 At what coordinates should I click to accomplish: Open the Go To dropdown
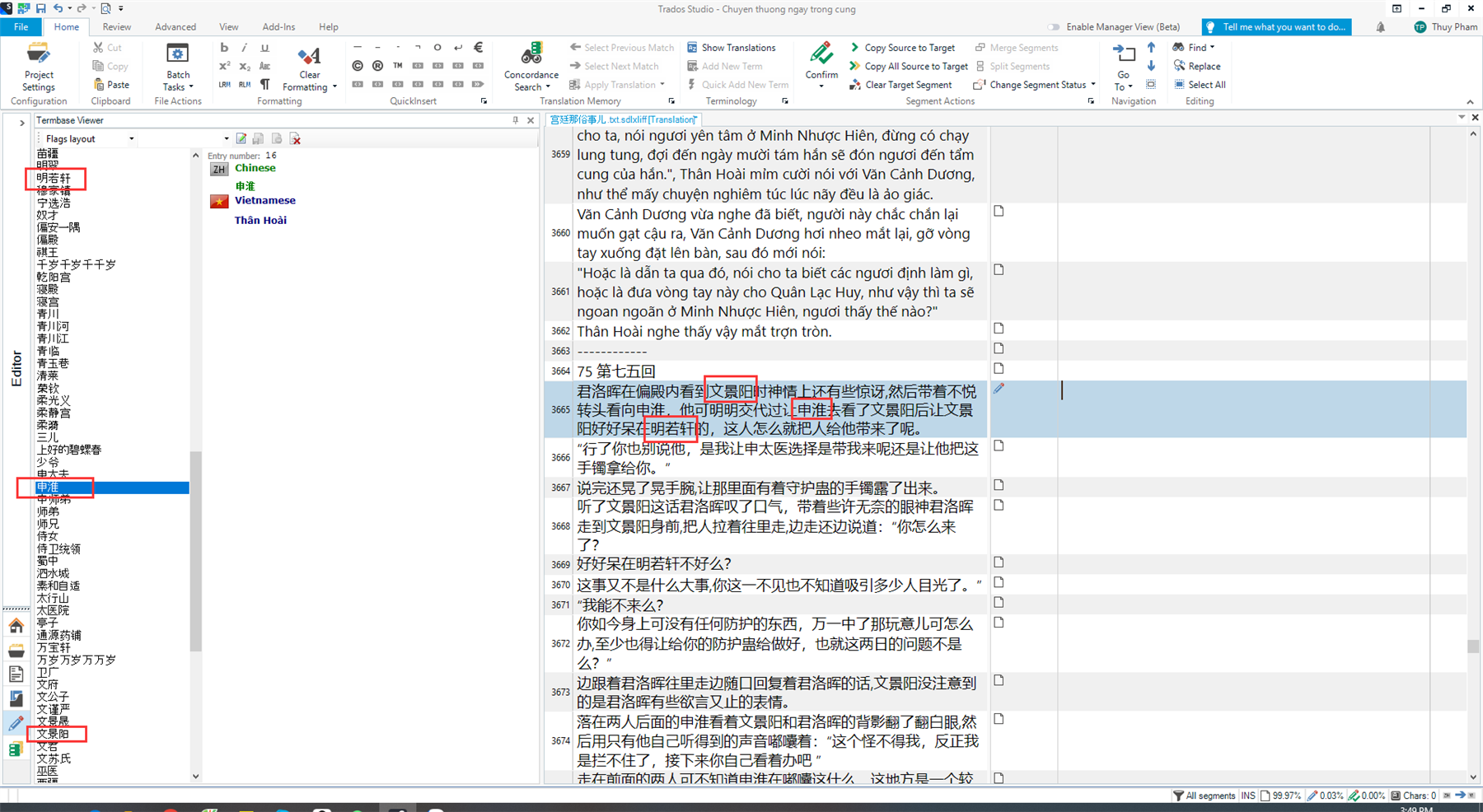pyautogui.click(x=1123, y=68)
